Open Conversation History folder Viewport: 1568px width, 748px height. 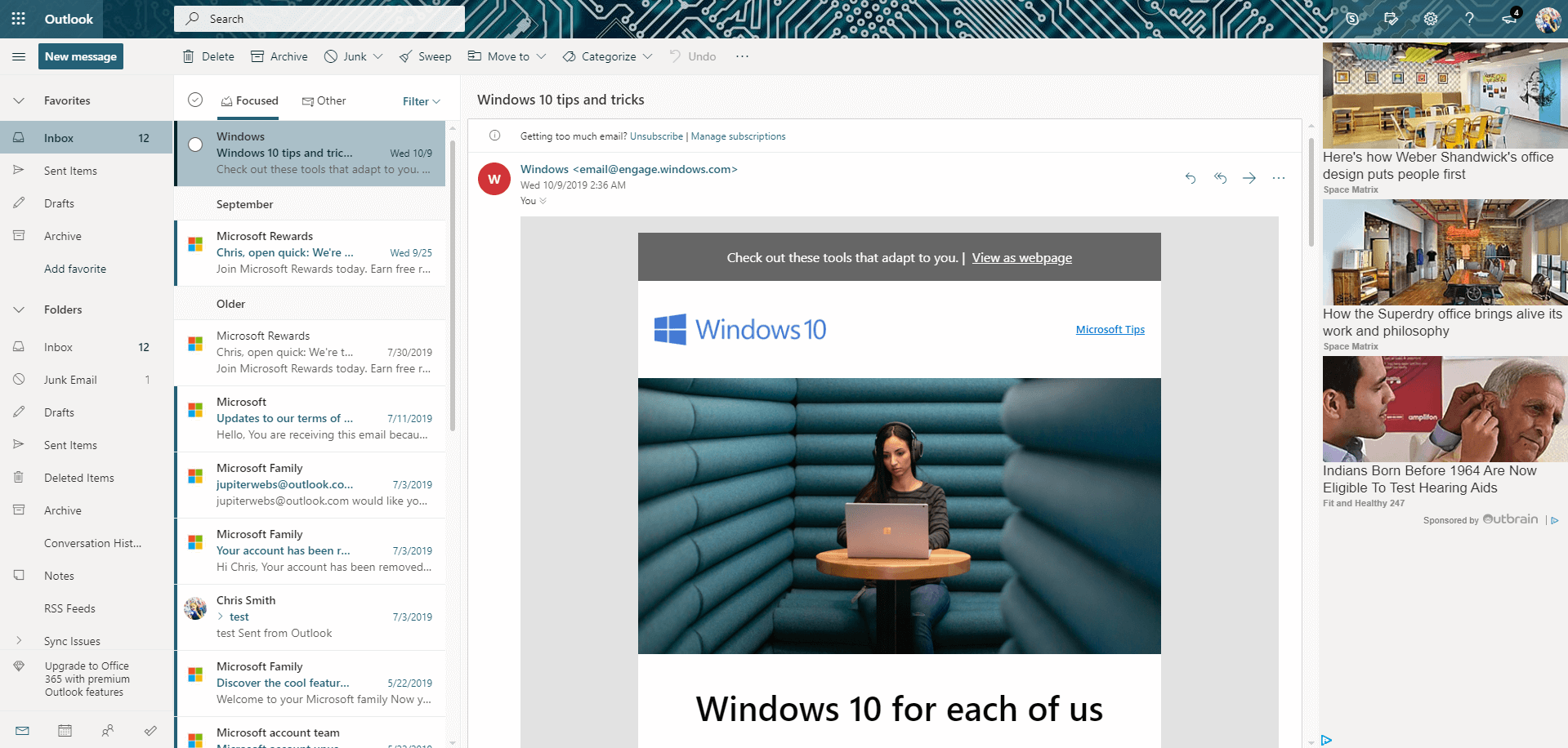click(87, 543)
